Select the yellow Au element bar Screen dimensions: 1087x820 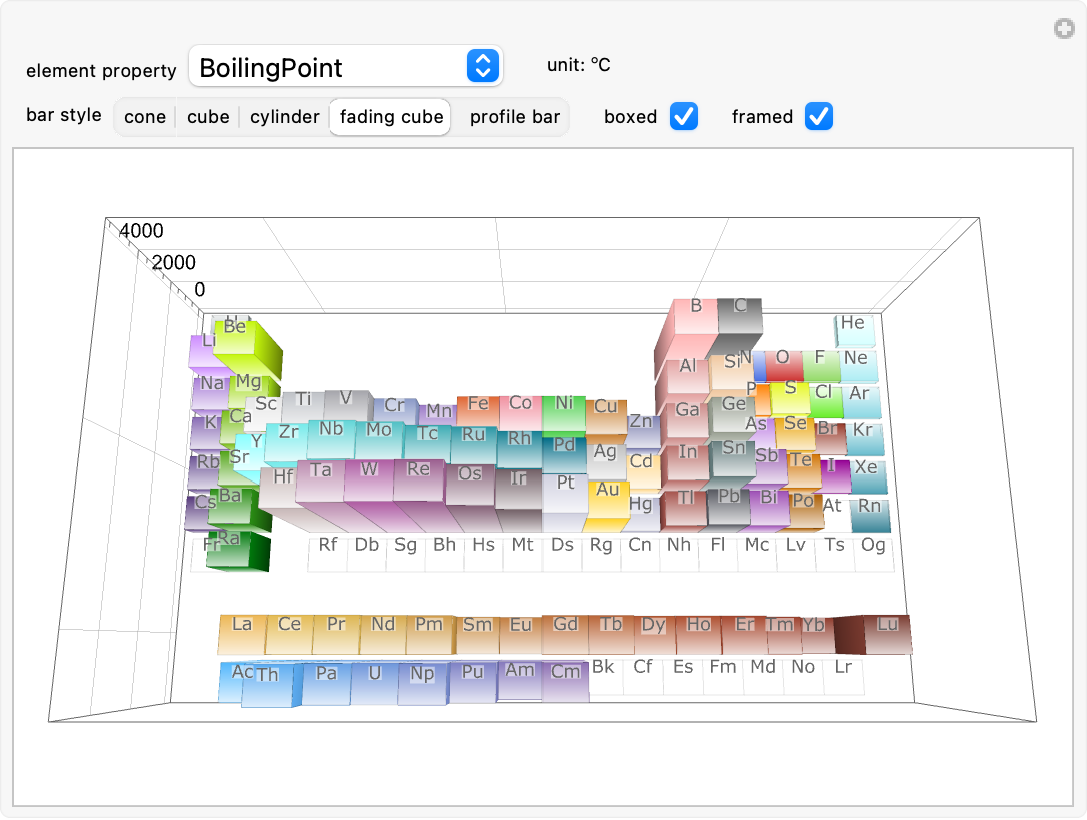point(608,494)
